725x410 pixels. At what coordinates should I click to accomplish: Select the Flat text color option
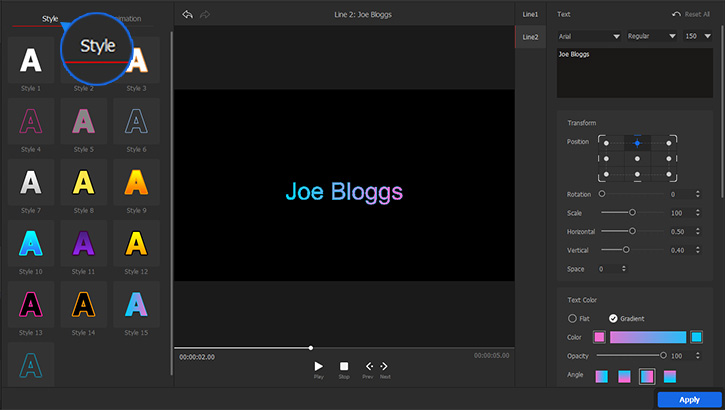coord(573,318)
